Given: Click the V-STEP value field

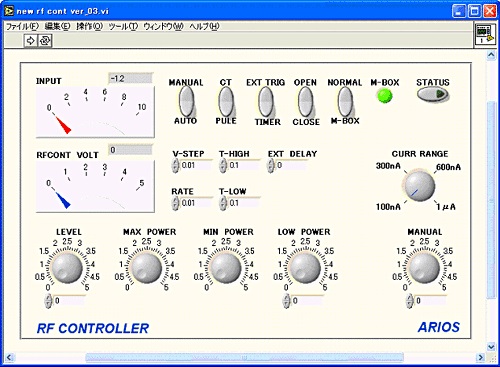Looking at the screenshot, I should [x=196, y=165].
